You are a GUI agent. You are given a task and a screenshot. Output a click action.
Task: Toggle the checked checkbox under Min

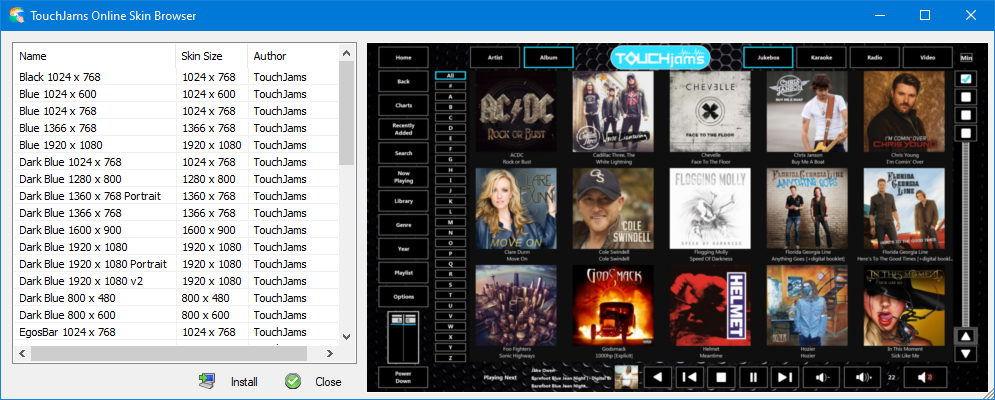coord(966,79)
